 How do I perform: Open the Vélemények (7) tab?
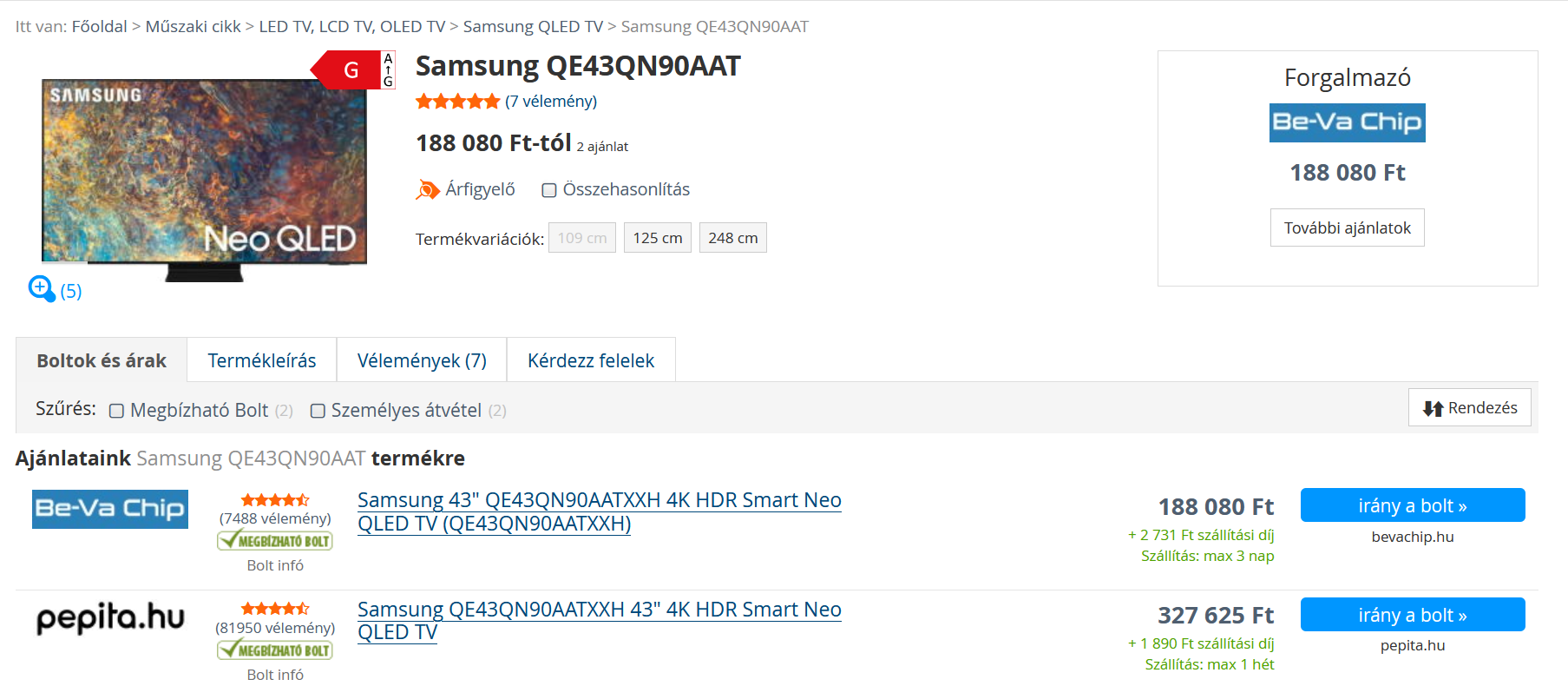coord(422,360)
